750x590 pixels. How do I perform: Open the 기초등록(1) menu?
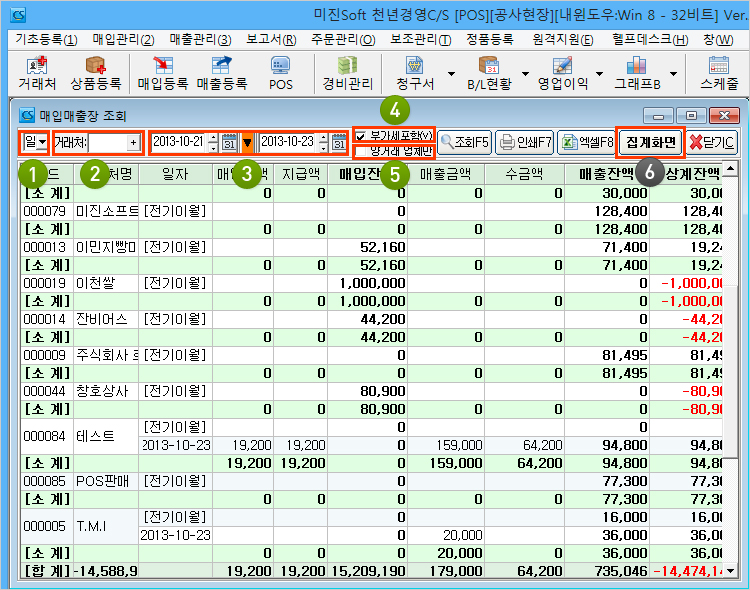(x=46, y=39)
